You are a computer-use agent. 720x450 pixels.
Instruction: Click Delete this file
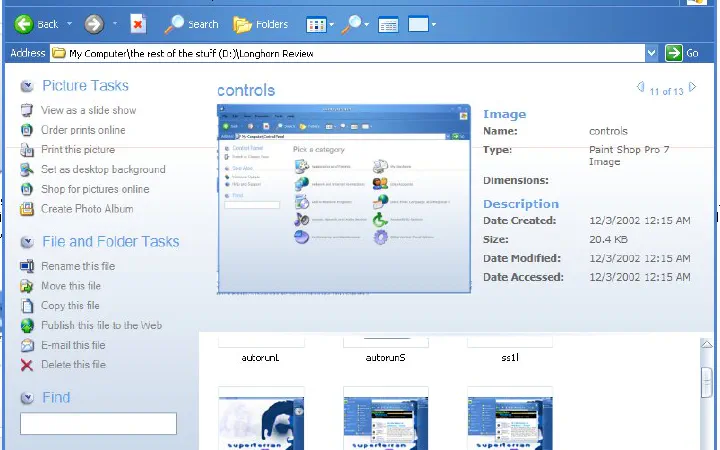click(x=73, y=365)
